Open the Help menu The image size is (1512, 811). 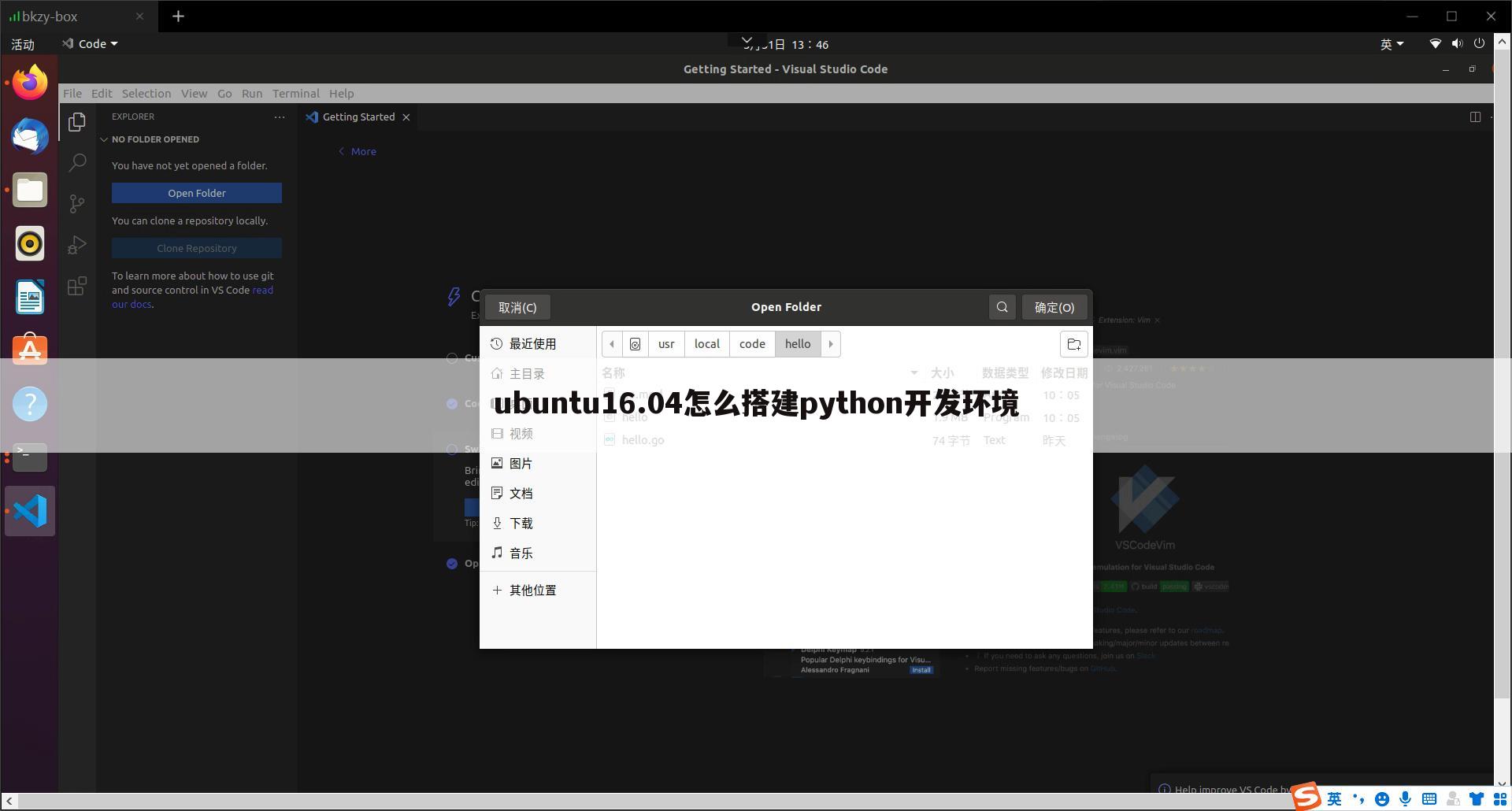point(341,93)
